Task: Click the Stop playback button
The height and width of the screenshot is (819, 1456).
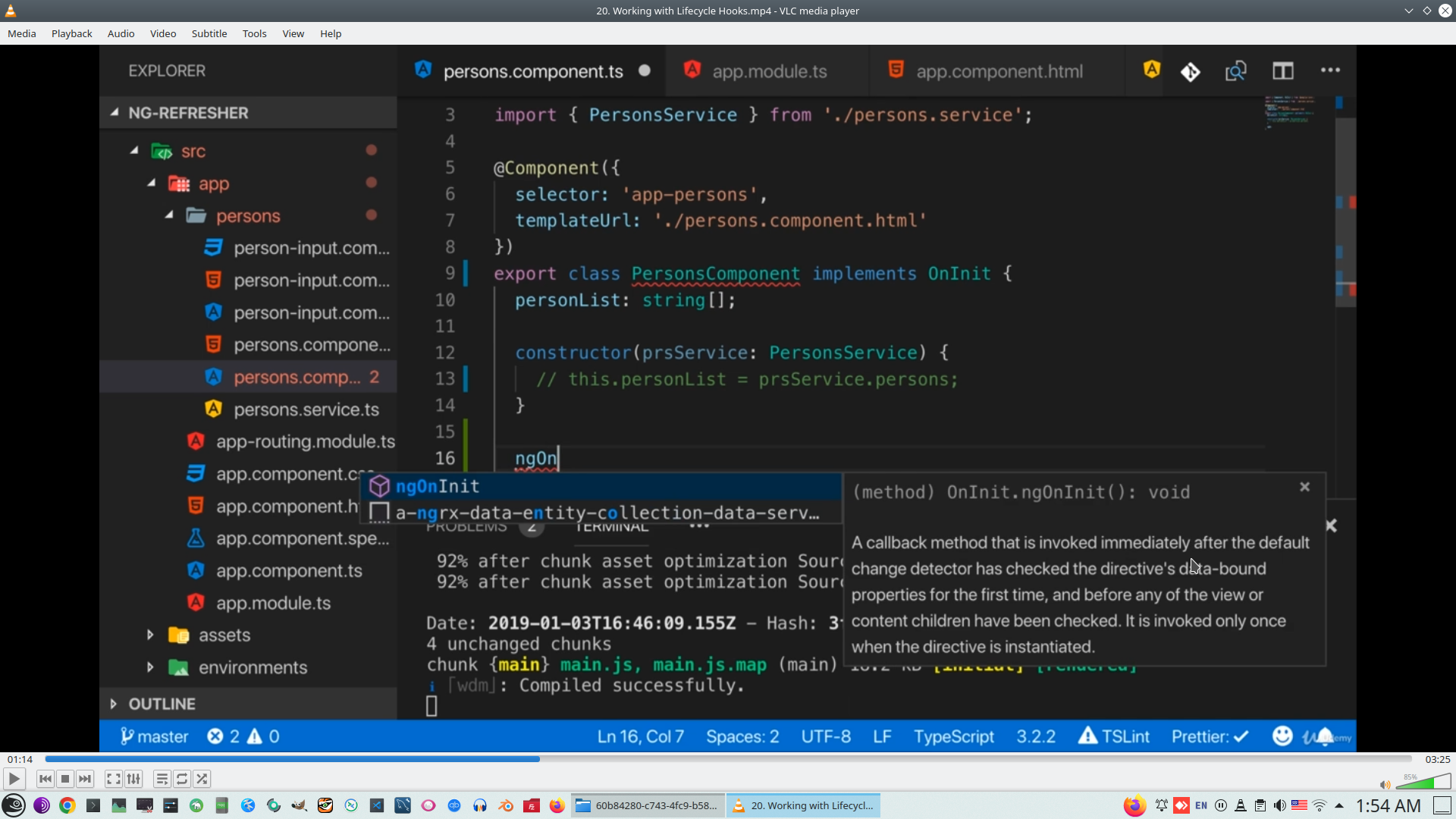Action: coord(65,779)
